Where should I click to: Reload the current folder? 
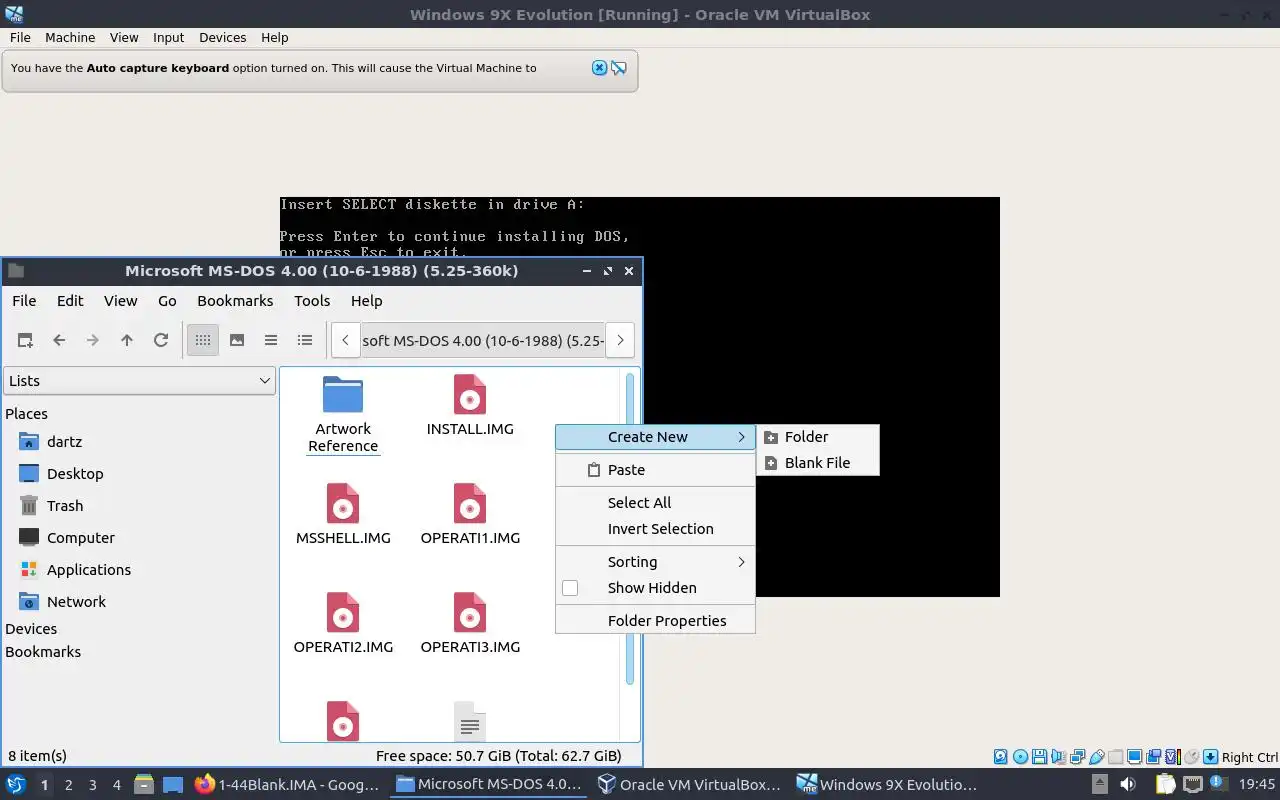coord(161,340)
